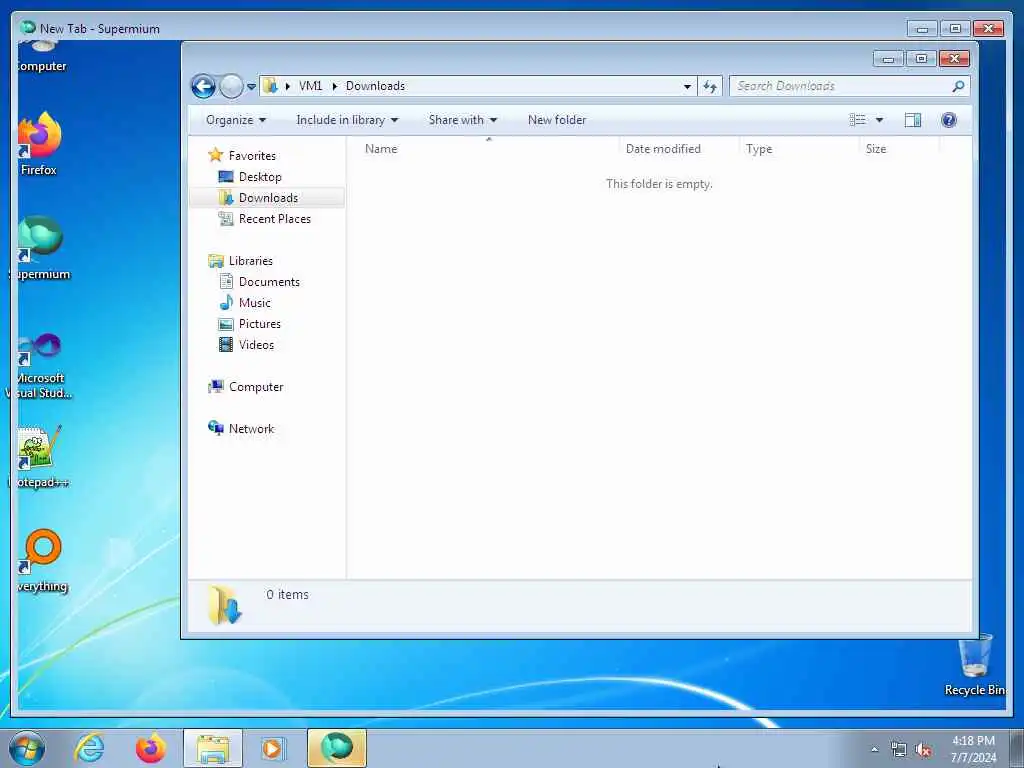This screenshot has width=1024, height=768.
Task: Expand the address bar previous locations dropdown
Action: tap(687, 86)
